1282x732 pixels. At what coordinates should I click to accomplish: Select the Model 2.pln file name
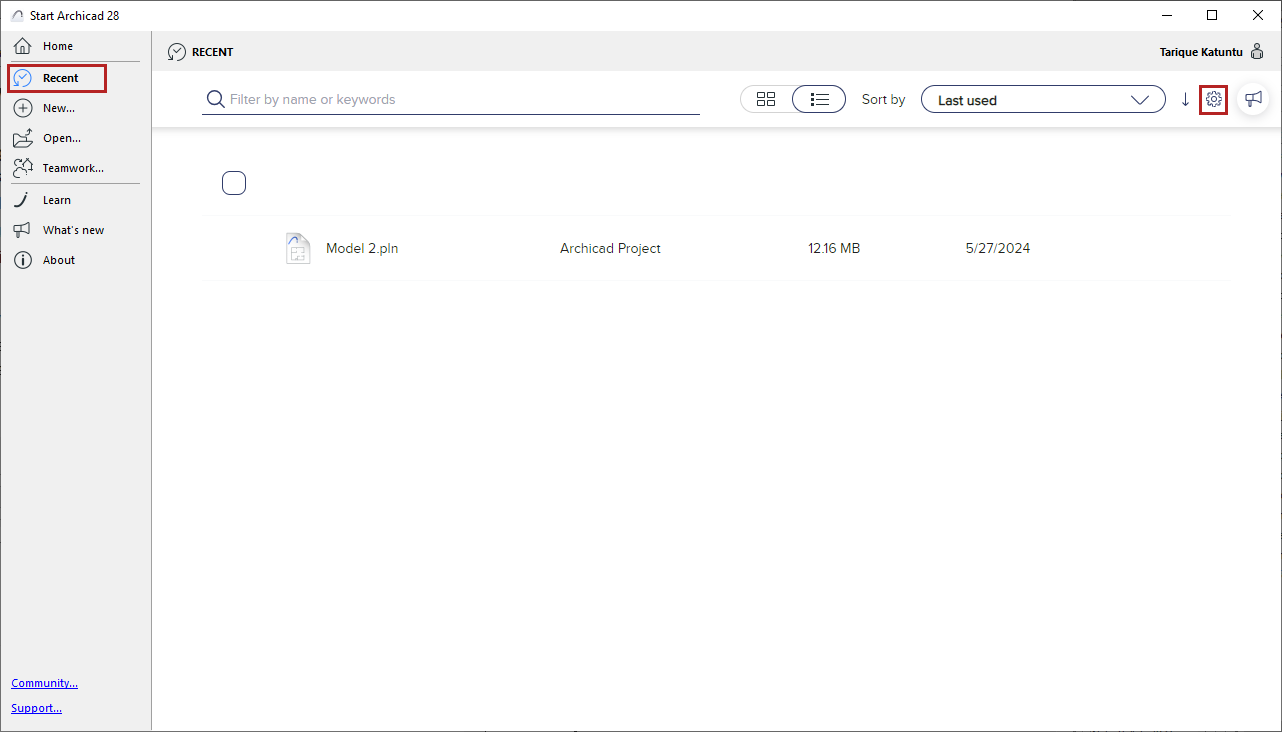pyautogui.click(x=362, y=248)
